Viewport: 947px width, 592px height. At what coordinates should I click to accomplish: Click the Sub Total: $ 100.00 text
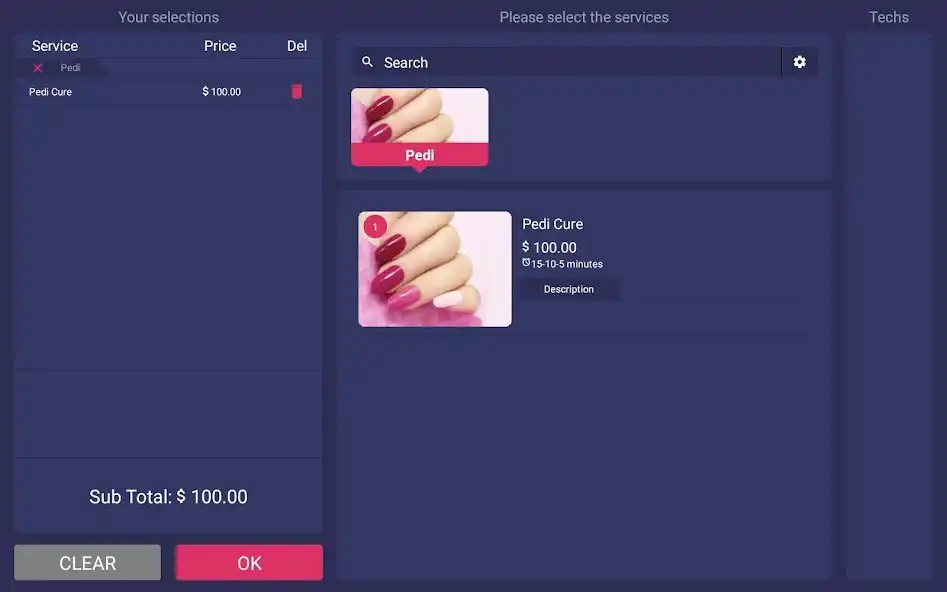tap(169, 497)
